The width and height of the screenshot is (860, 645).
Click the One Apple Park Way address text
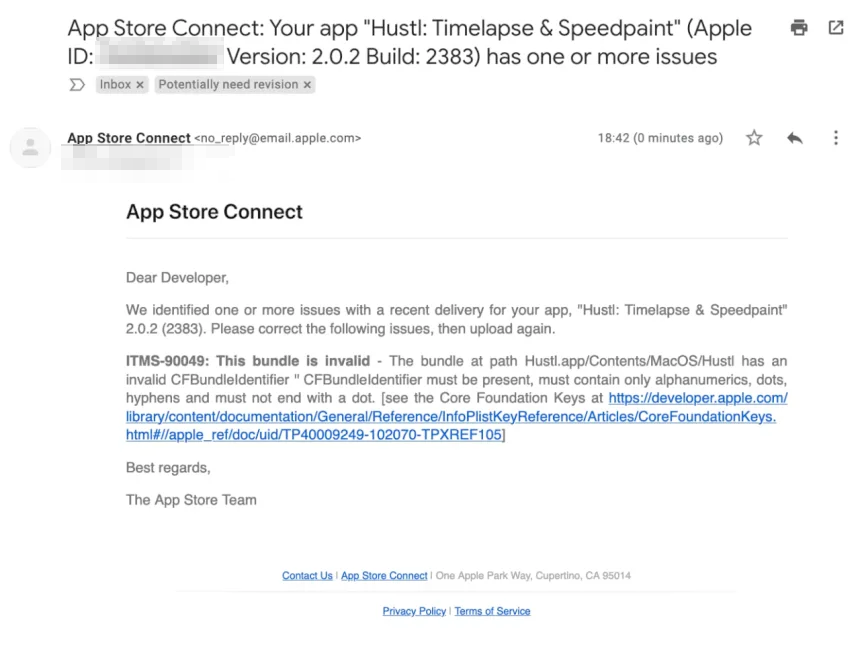pos(533,575)
